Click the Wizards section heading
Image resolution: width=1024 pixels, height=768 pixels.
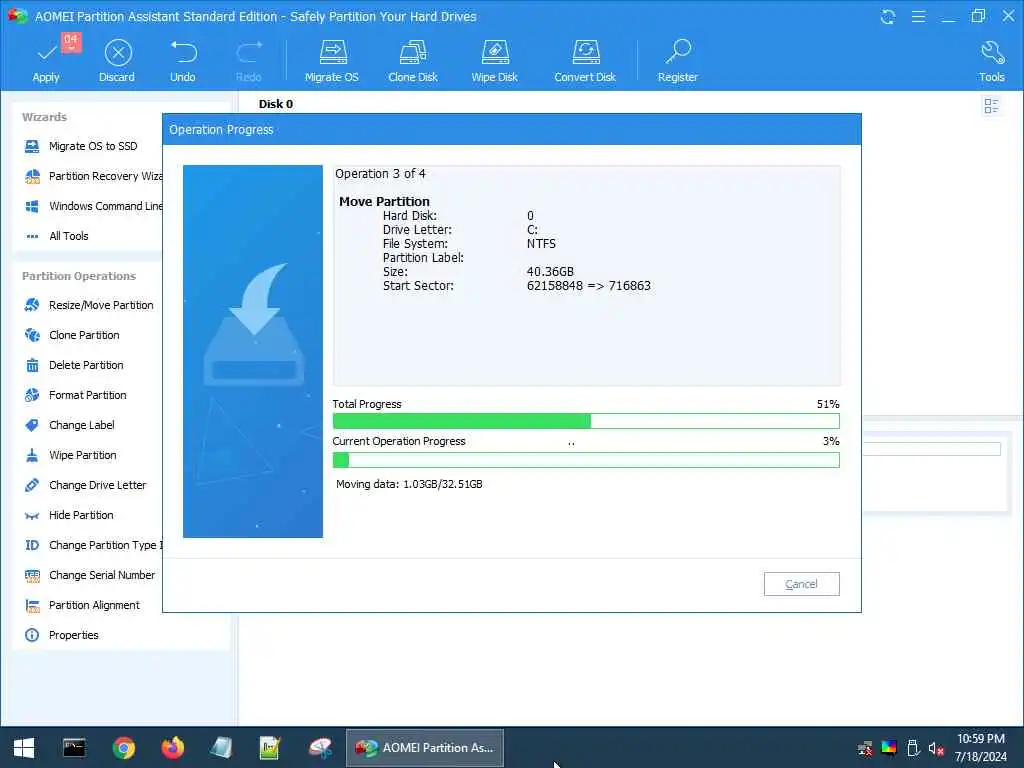coord(44,117)
